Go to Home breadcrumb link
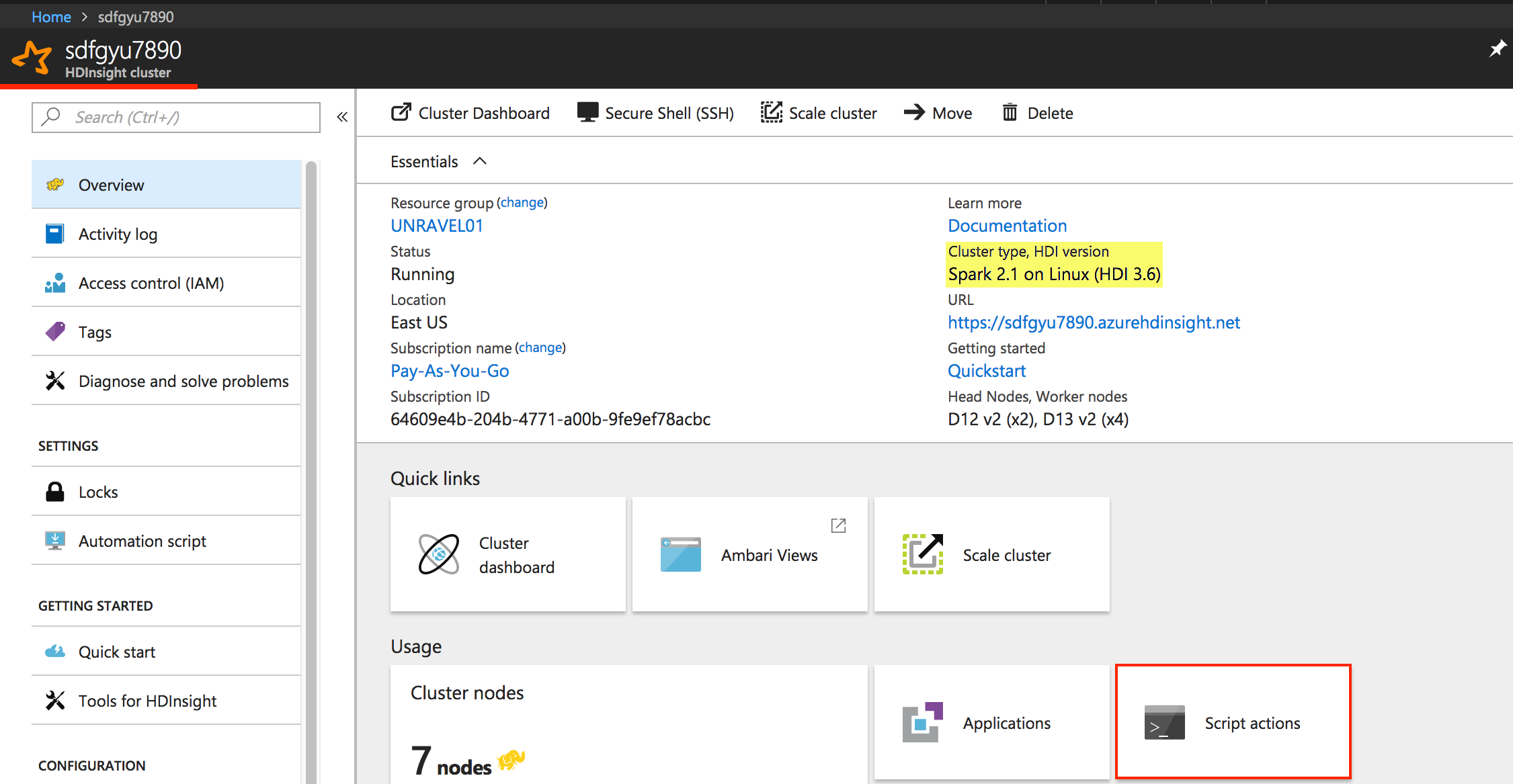The height and width of the screenshot is (784, 1513). point(51,17)
